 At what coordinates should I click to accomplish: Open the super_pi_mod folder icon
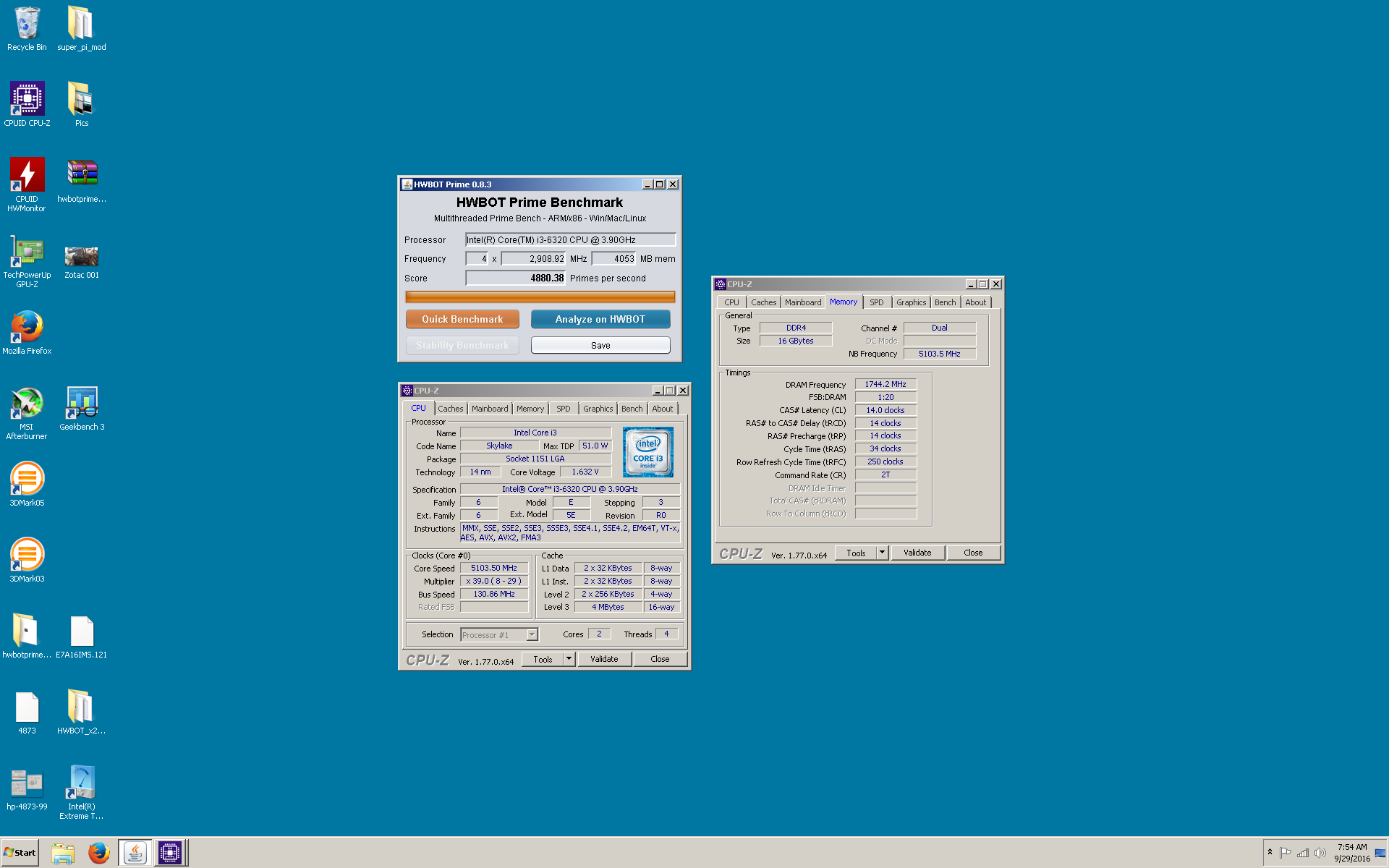[x=81, y=29]
